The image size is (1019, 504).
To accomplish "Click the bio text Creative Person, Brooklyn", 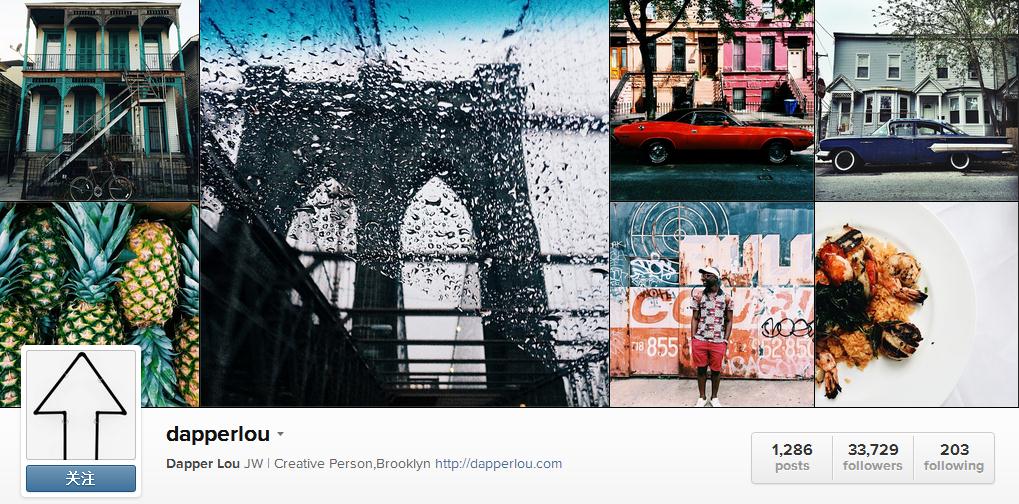I will click(x=352, y=464).
